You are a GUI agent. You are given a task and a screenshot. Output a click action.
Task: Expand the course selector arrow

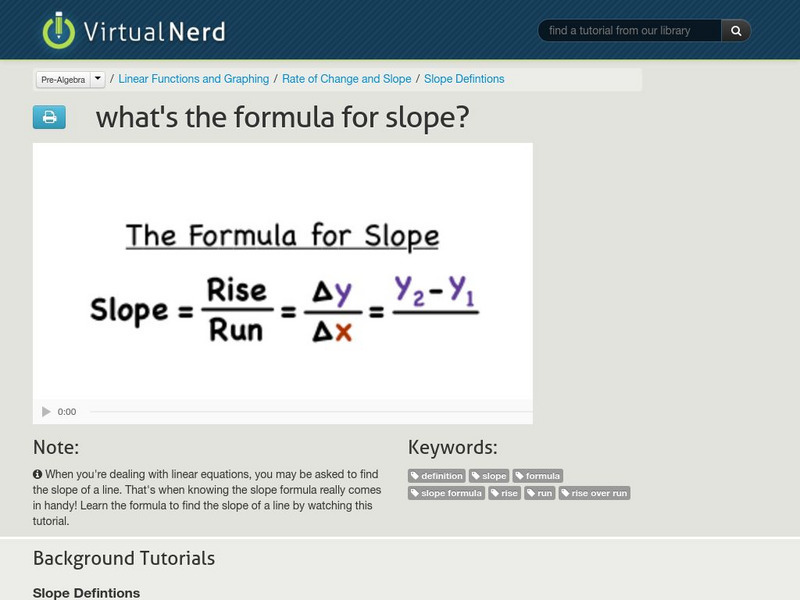tap(96, 77)
